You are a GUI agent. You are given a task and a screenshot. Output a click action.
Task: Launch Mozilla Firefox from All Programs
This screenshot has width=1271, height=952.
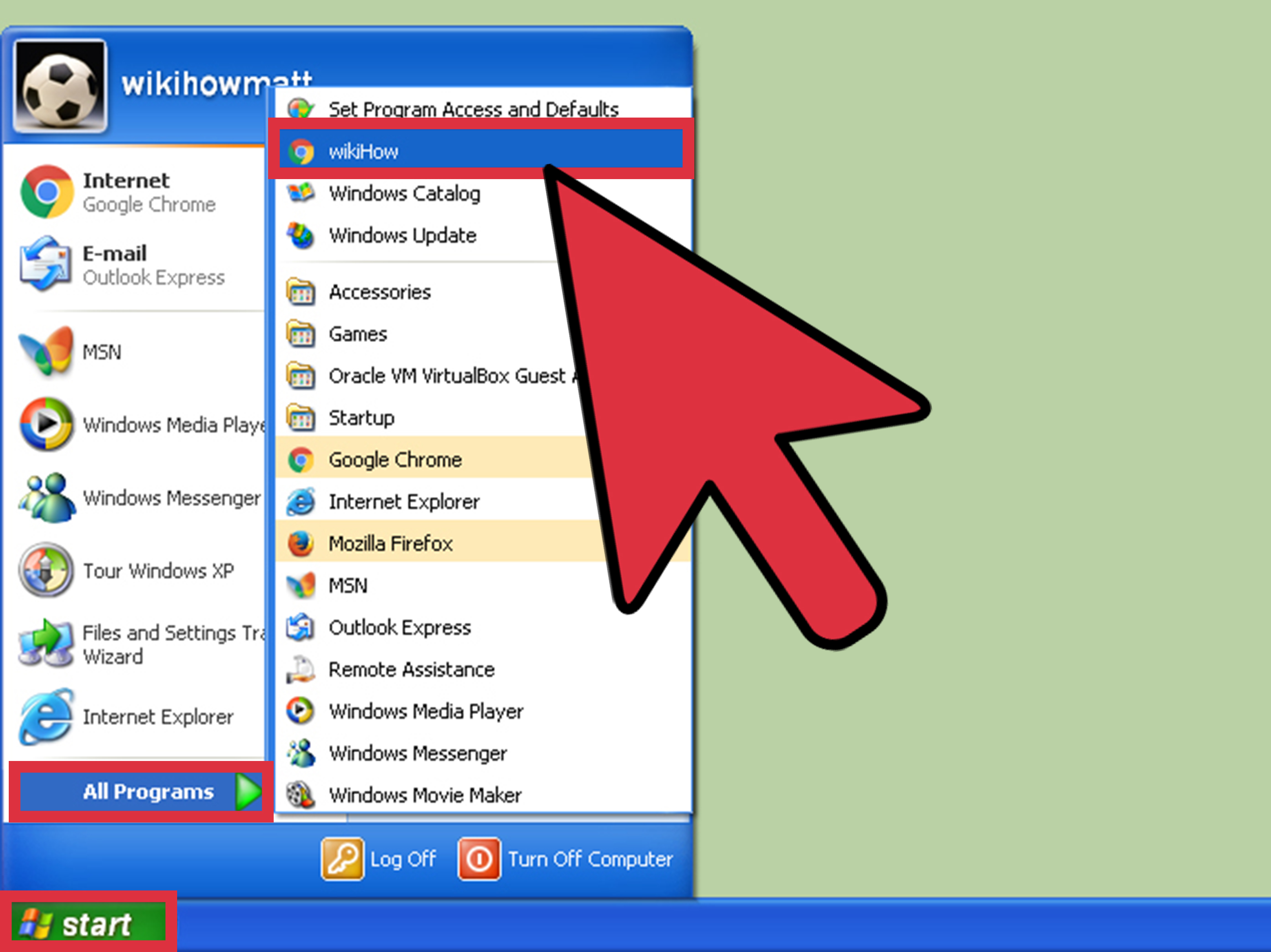pos(391,543)
